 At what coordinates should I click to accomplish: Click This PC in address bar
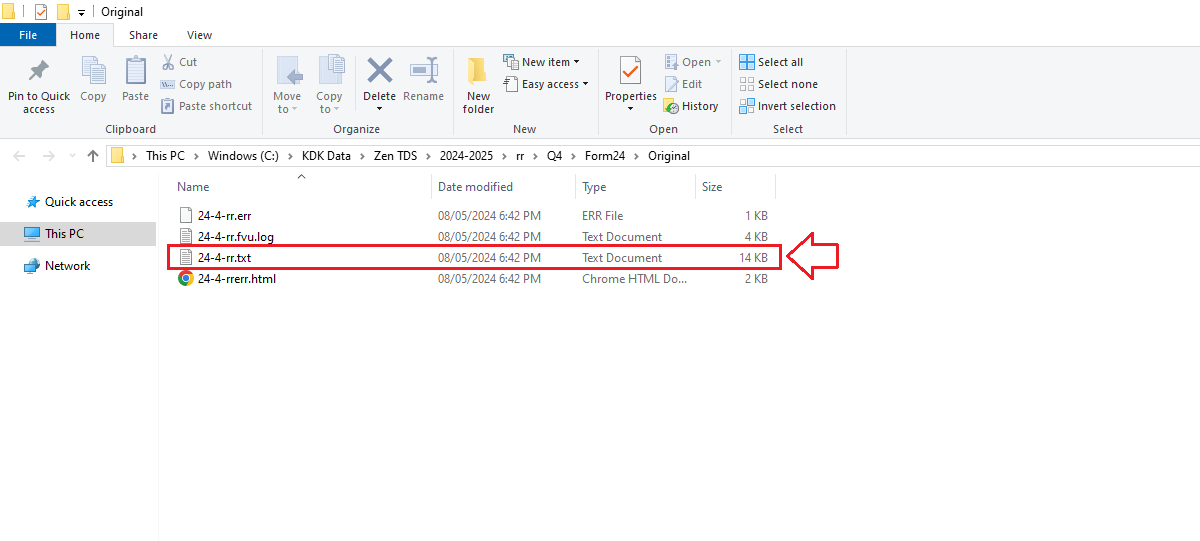(x=165, y=156)
